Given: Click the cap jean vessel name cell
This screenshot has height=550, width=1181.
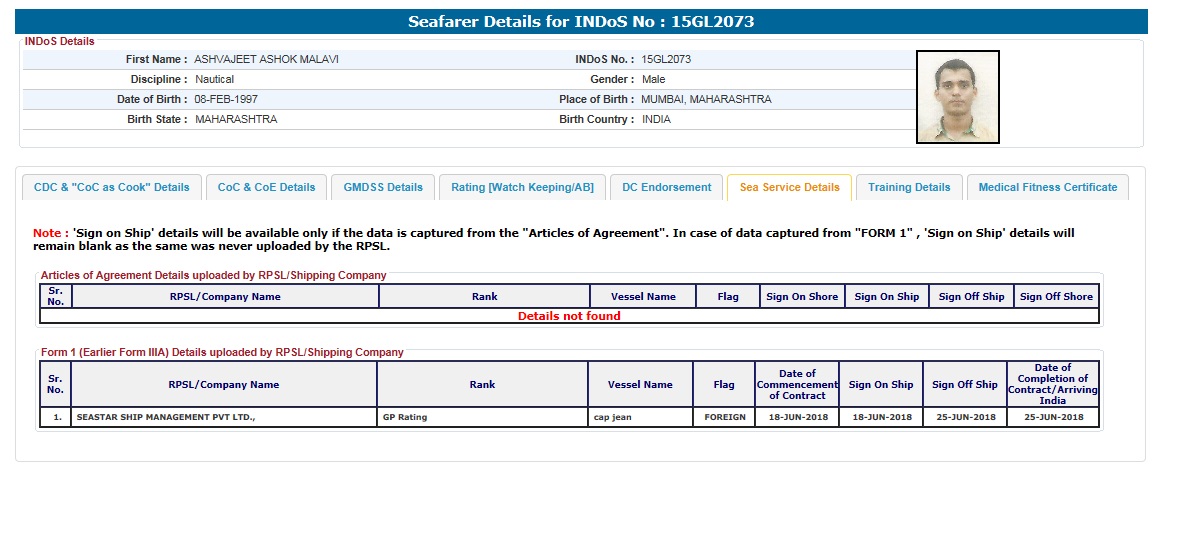Looking at the screenshot, I should pos(614,417).
